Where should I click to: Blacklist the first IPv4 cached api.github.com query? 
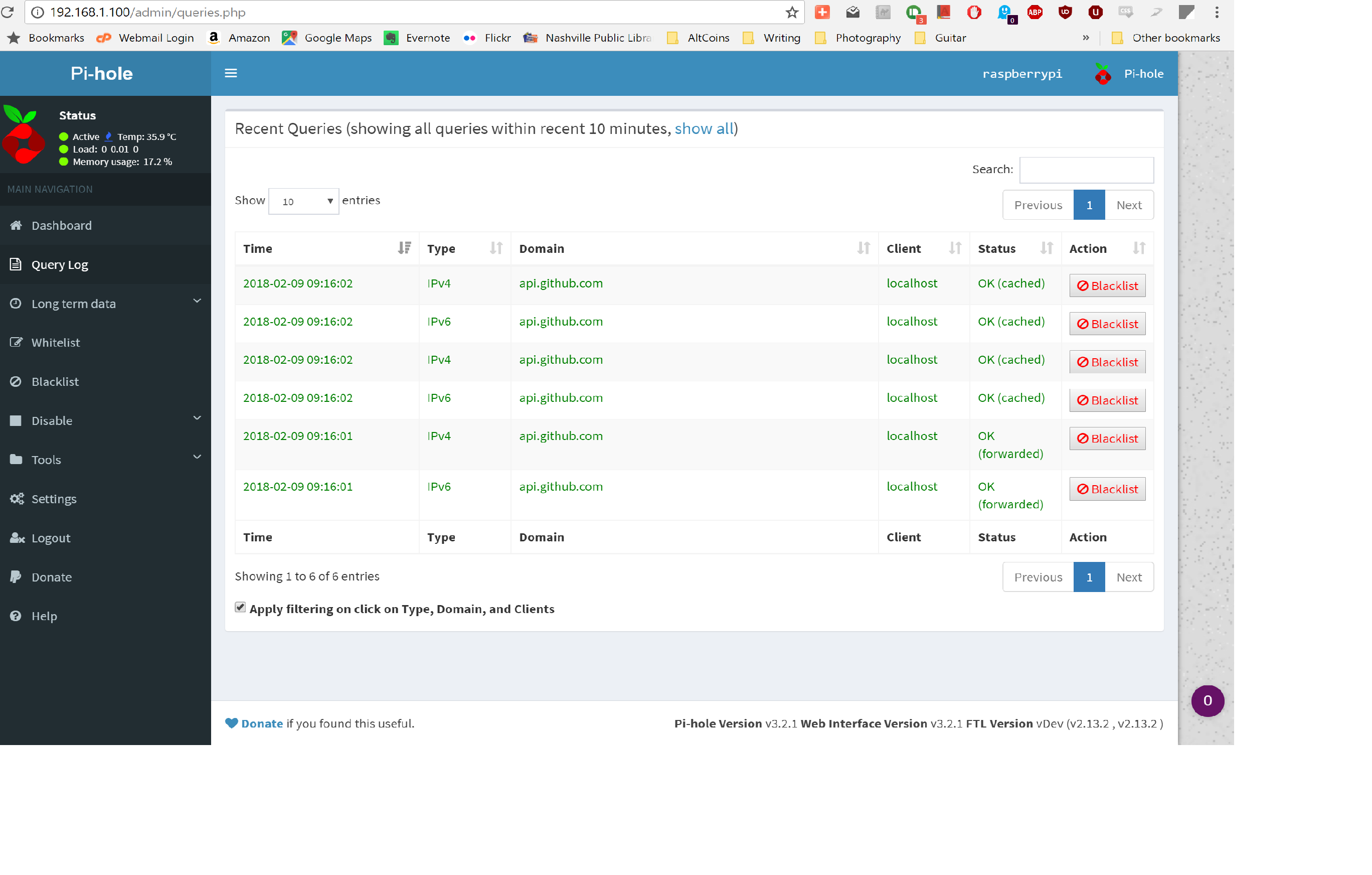pyautogui.click(x=1107, y=285)
